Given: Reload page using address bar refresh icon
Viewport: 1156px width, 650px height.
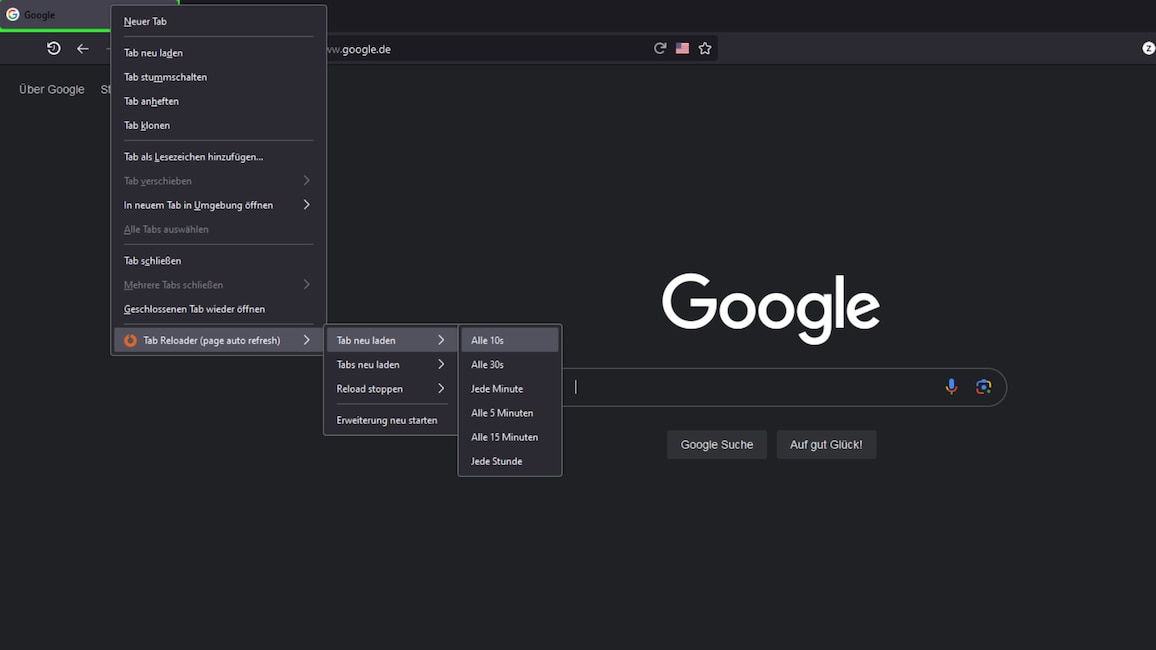Looking at the screenshot, I should pos(660,49).
